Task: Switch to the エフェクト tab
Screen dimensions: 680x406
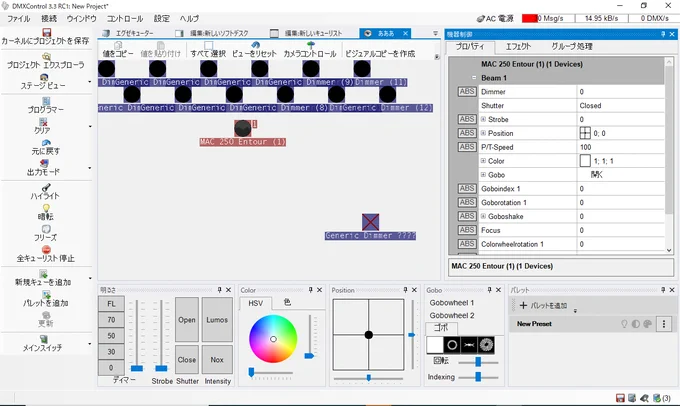Action: (518, 46)
